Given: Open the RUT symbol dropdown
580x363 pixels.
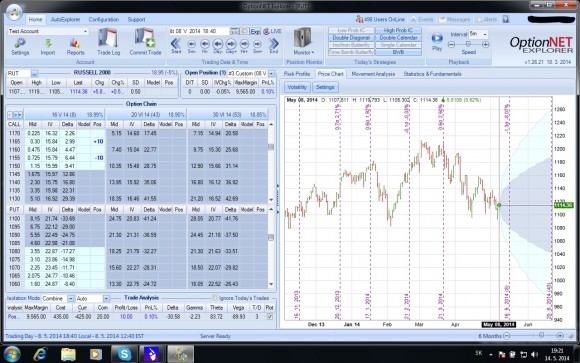Looking at the screenshot, I should pos(34,73).
